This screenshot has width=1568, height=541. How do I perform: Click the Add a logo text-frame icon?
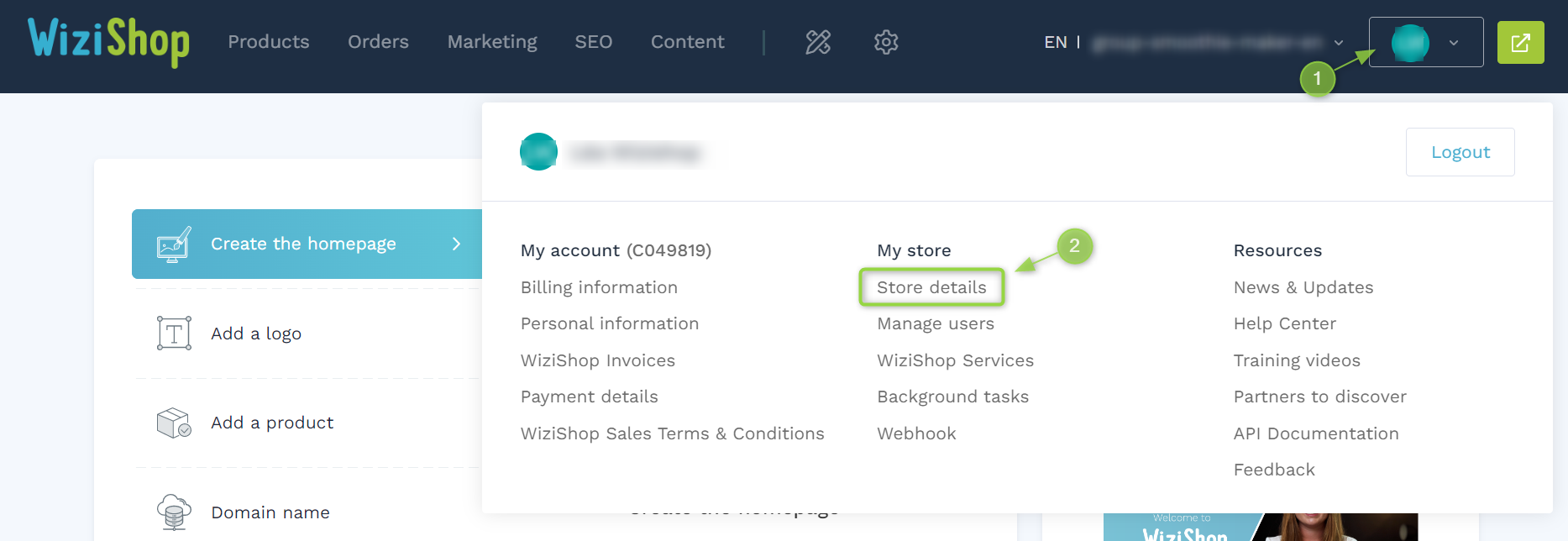[x=174, y=334]
